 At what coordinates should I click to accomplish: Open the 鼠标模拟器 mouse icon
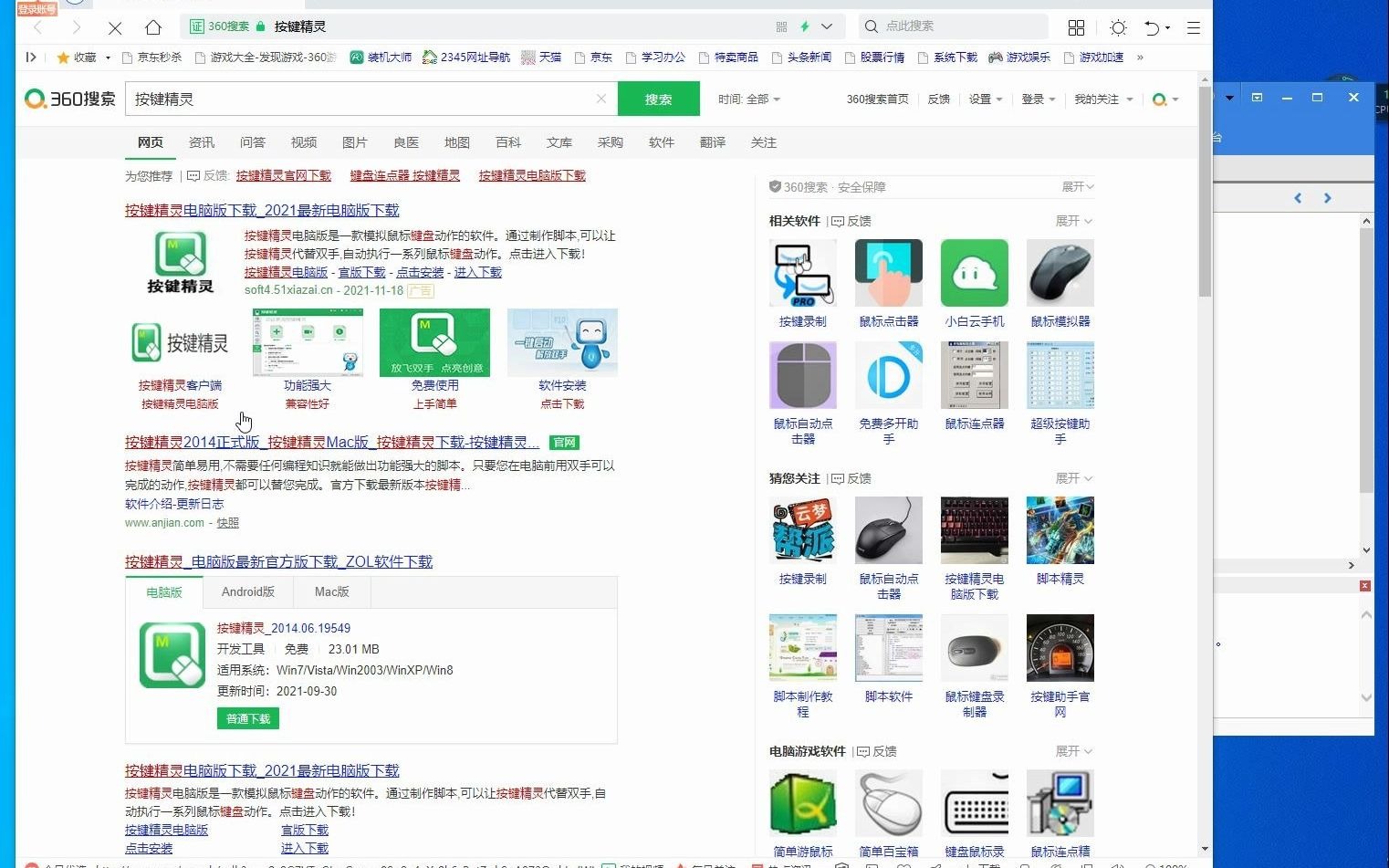point(1060,273)
